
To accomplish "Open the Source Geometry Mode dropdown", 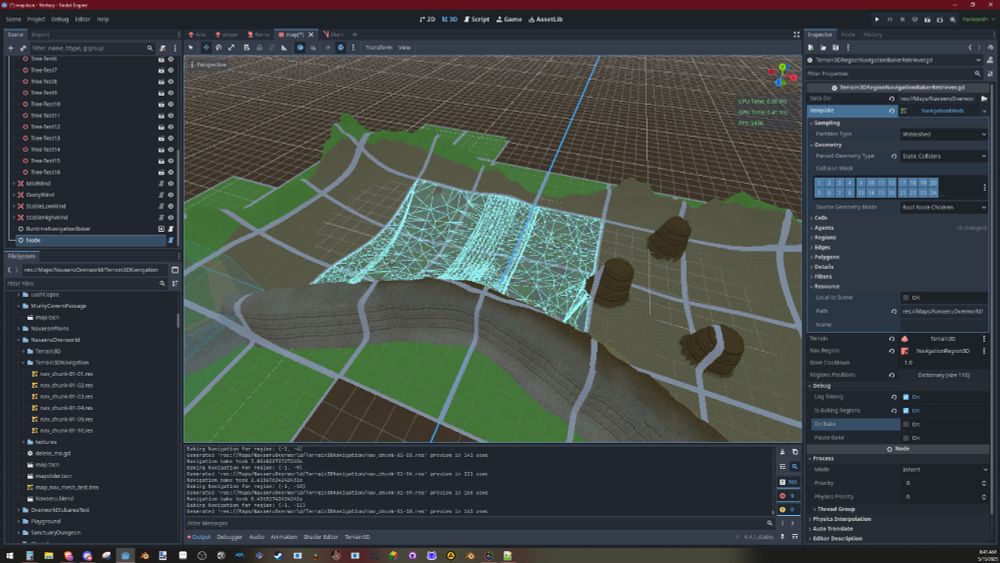I will 943,207.
